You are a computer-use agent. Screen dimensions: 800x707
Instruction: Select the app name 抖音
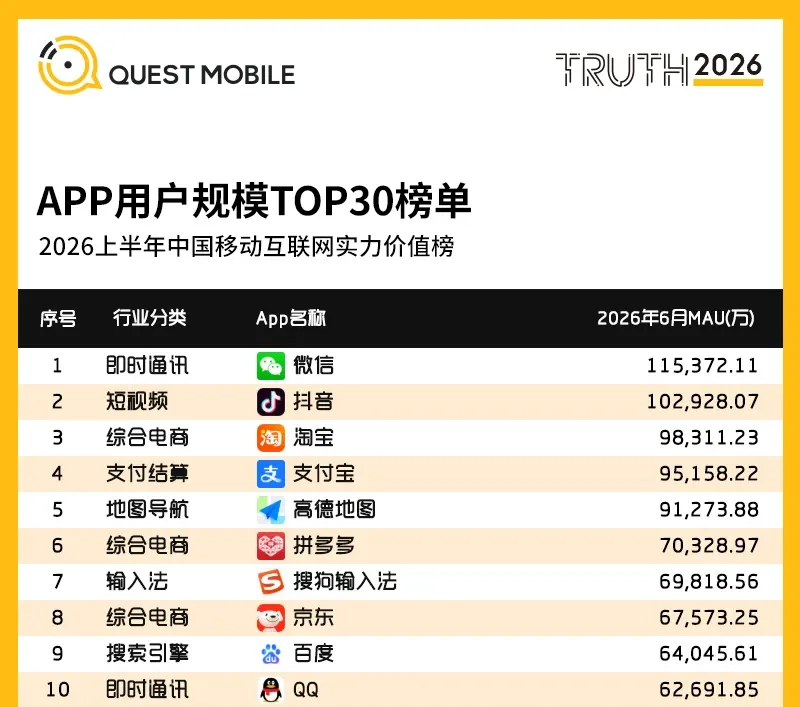[x=313, y=401]
